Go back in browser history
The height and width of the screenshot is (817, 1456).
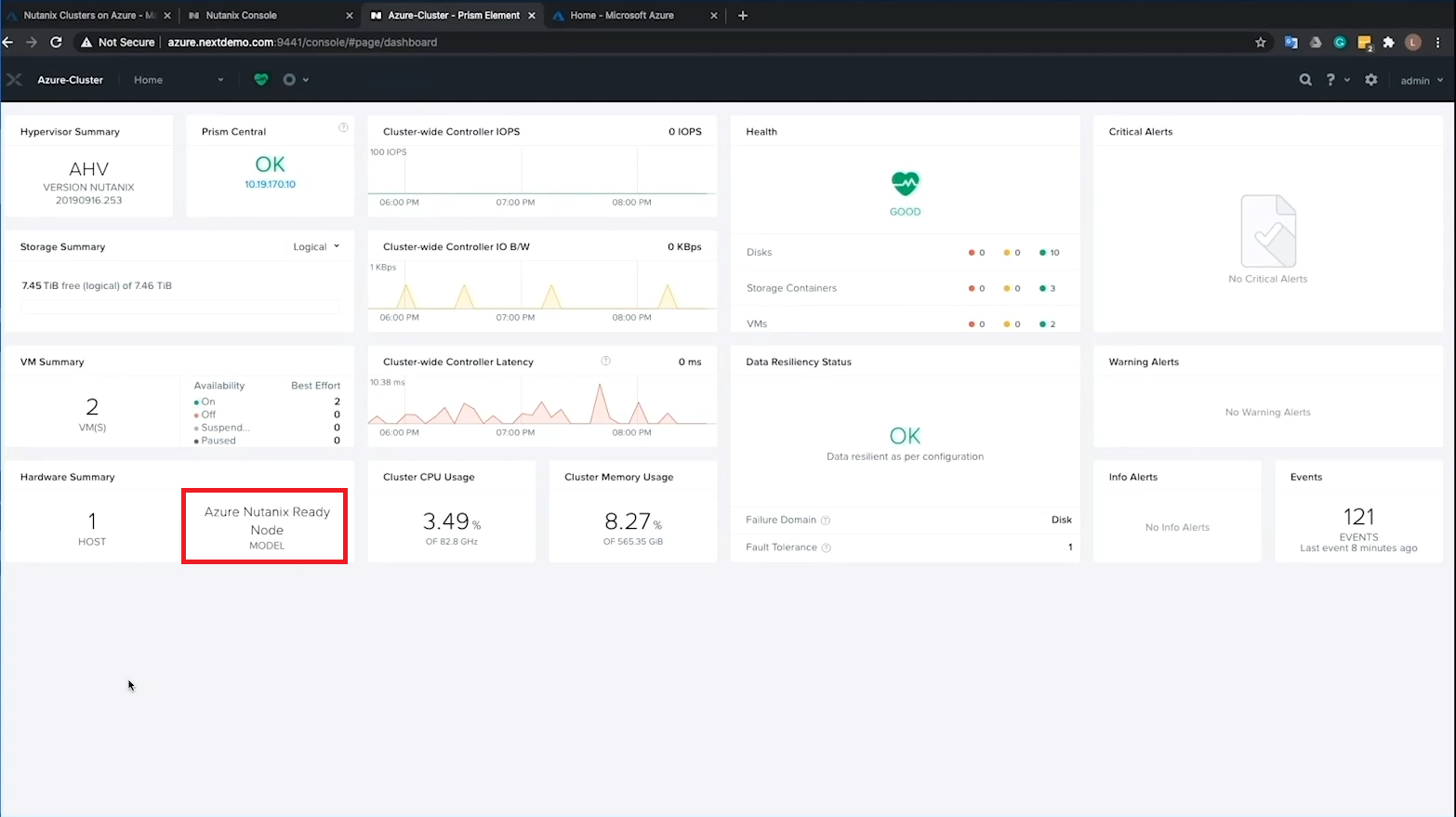coord(8,42)
